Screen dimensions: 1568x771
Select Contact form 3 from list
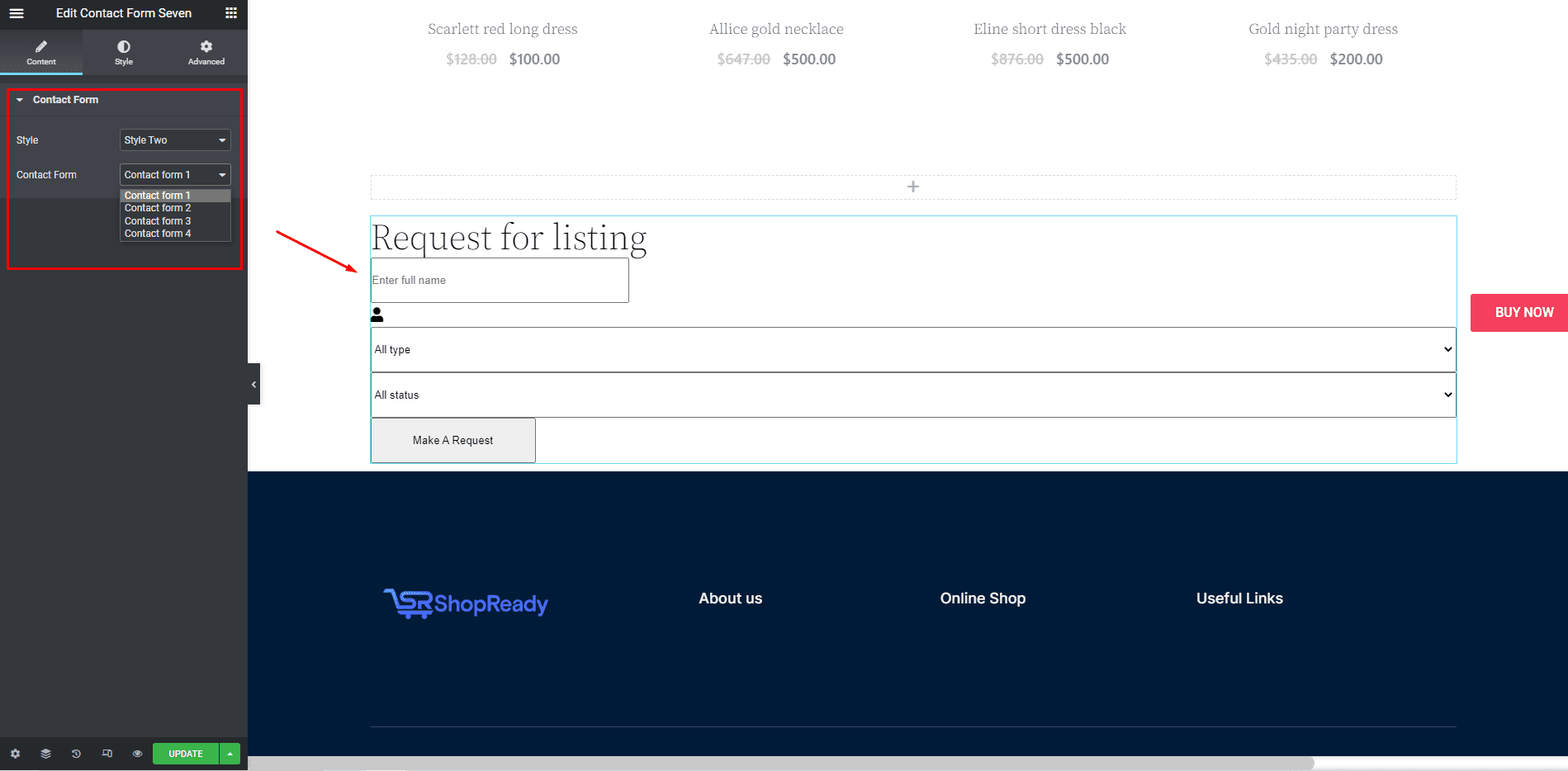tap(158, 221)
